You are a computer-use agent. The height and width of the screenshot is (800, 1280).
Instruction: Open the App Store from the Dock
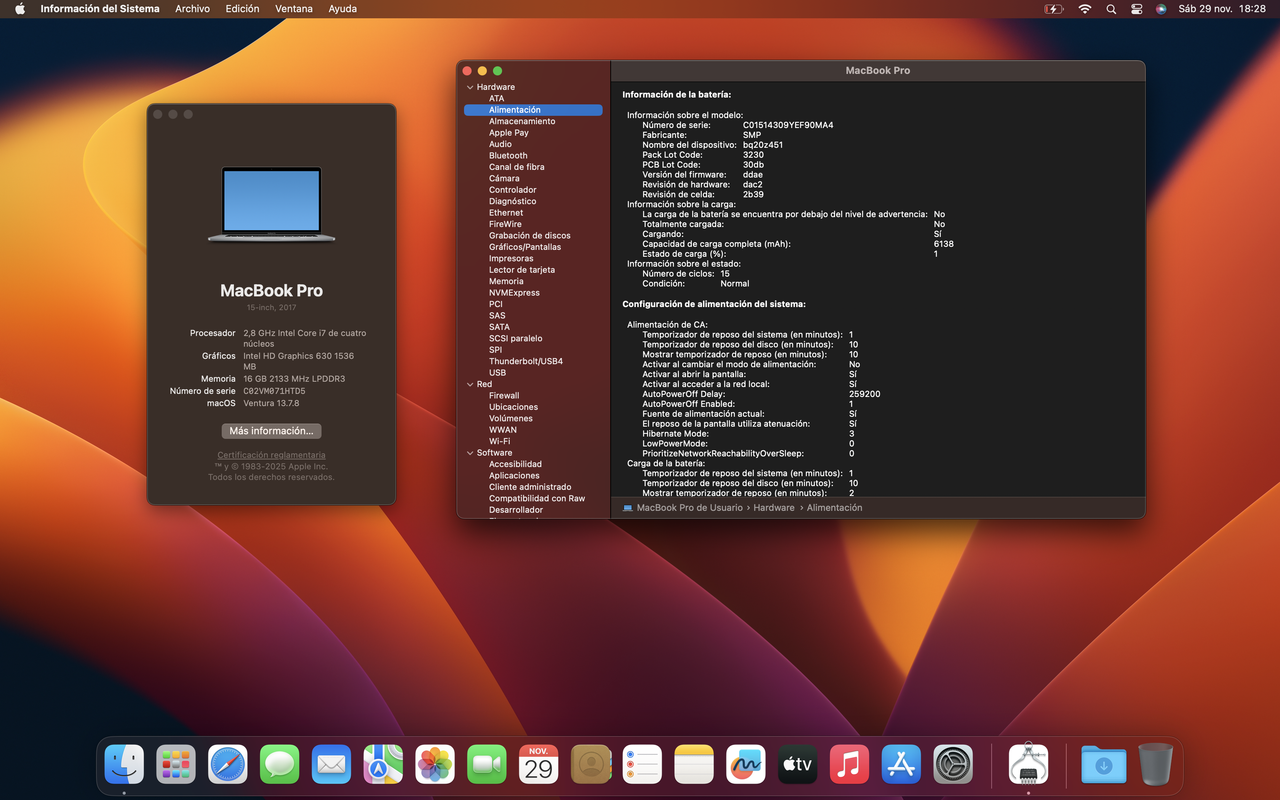coord(900,763)
